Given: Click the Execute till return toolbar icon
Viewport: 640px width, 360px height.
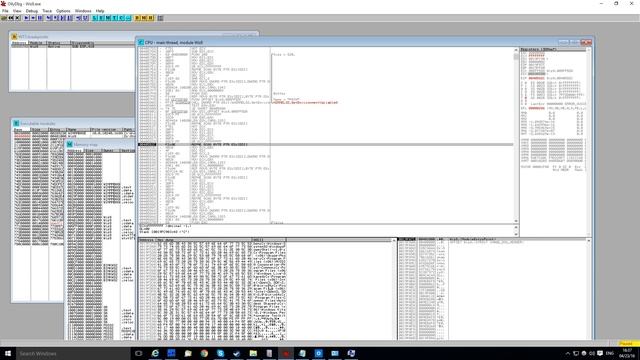Looking at the screenshot, I should point(78,18).
